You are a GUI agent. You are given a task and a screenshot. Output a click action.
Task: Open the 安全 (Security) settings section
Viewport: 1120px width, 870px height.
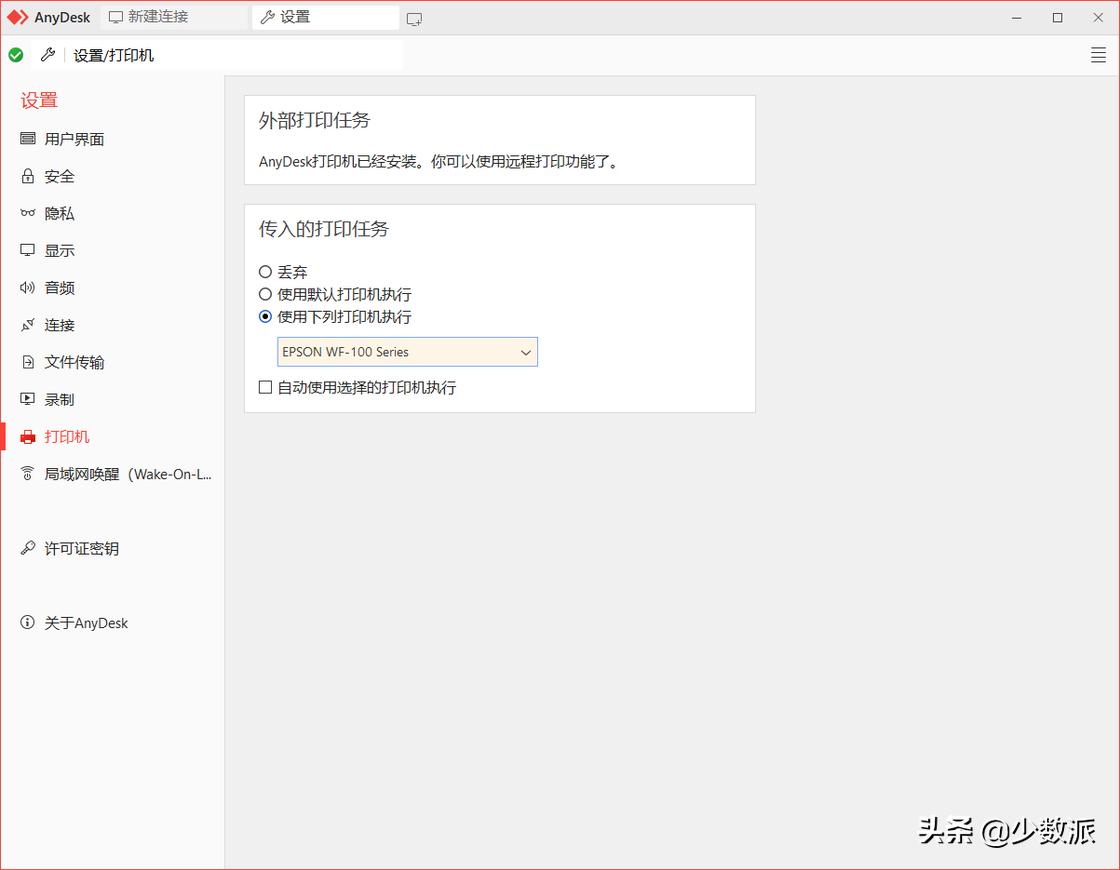point(28,176)
